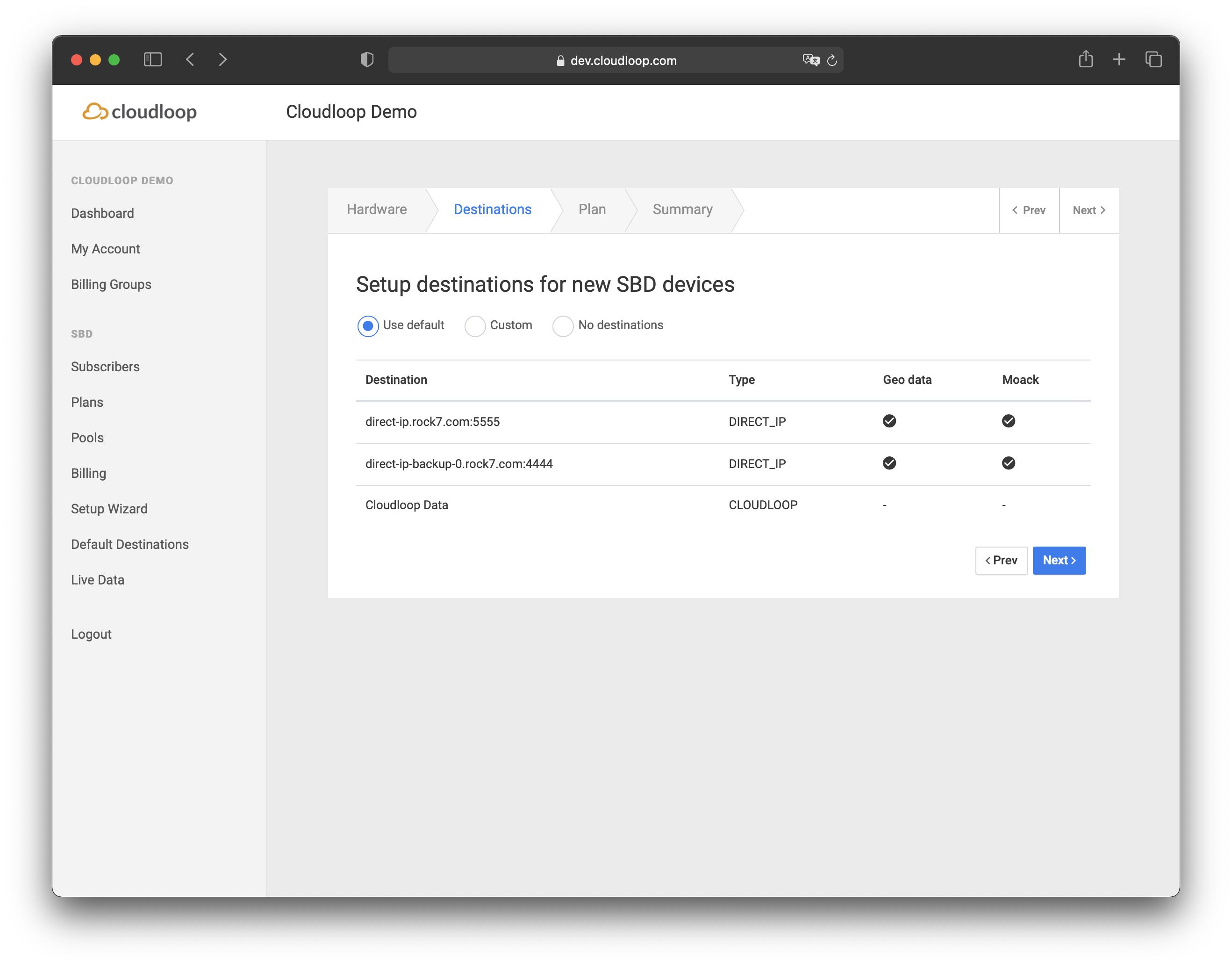Image resolution: width=1232 pixels, height=966 pixels.
Task: Open the Summary wizard step
Action: [x=682, y=209]
